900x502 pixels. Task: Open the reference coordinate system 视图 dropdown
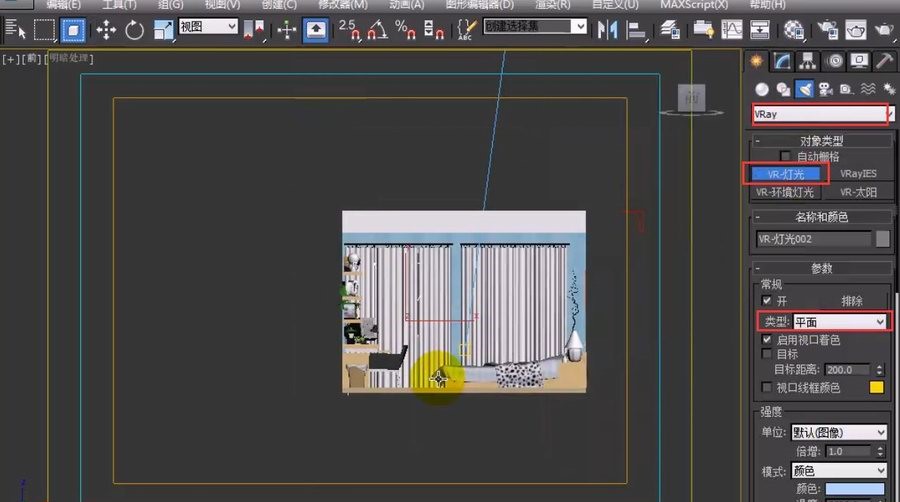(x=208, y=26)
